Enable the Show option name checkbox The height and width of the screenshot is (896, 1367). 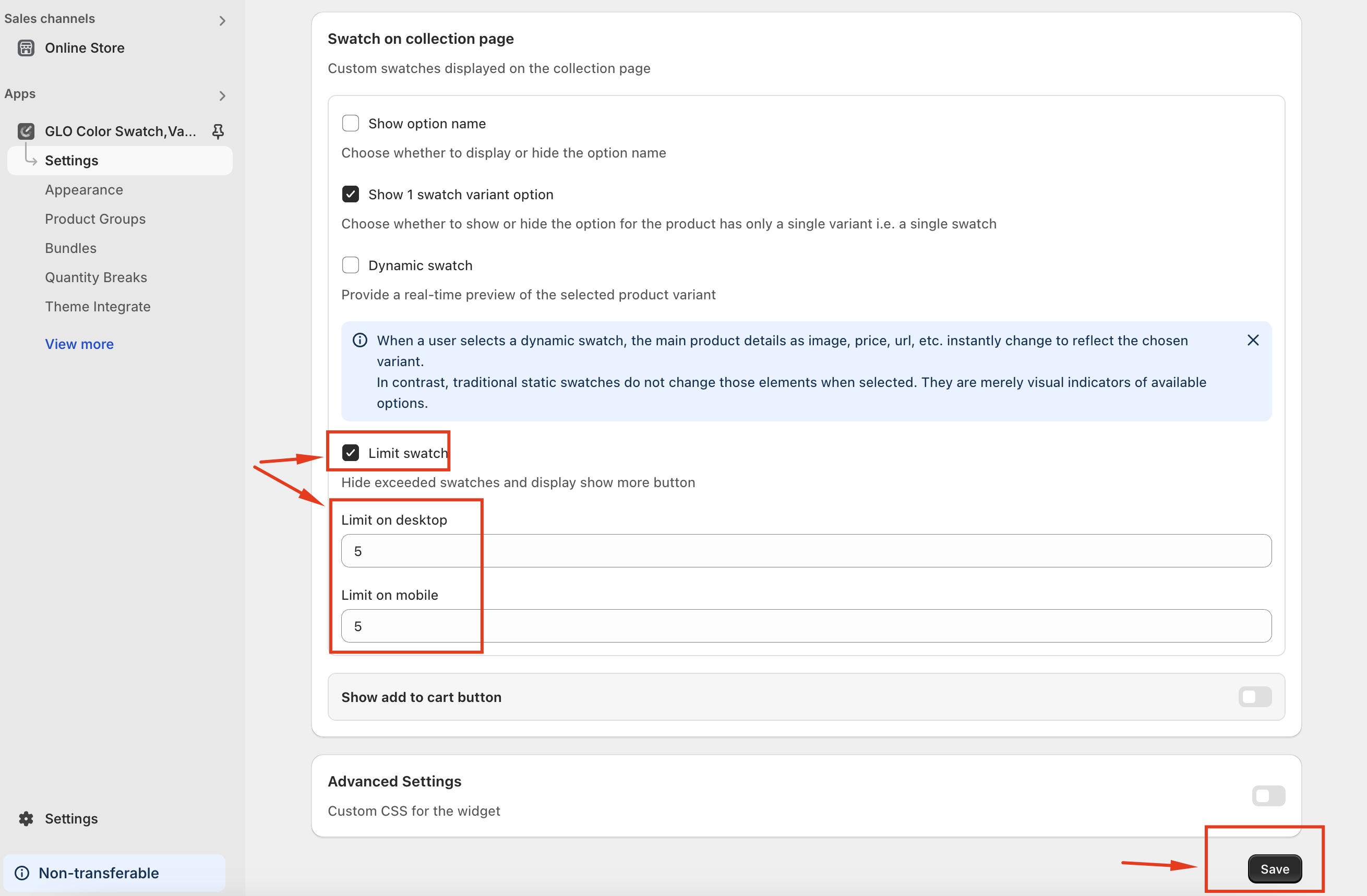pyautogui.click(x=351, y=124)
